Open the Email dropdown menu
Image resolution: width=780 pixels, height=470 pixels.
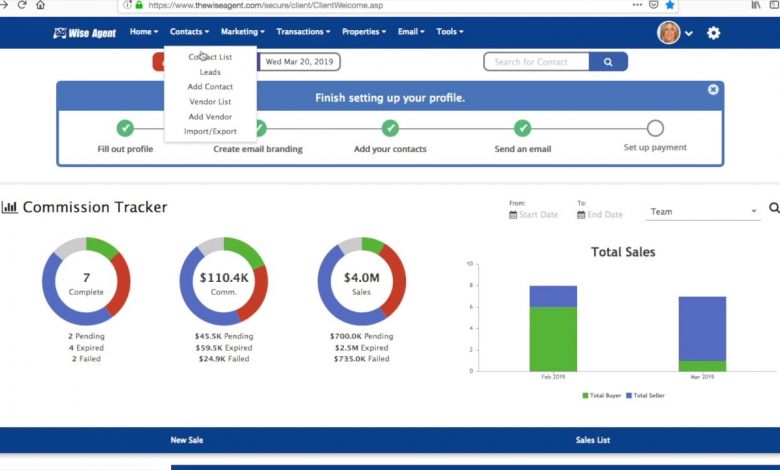pyautogui.click(x=411, y=31)
